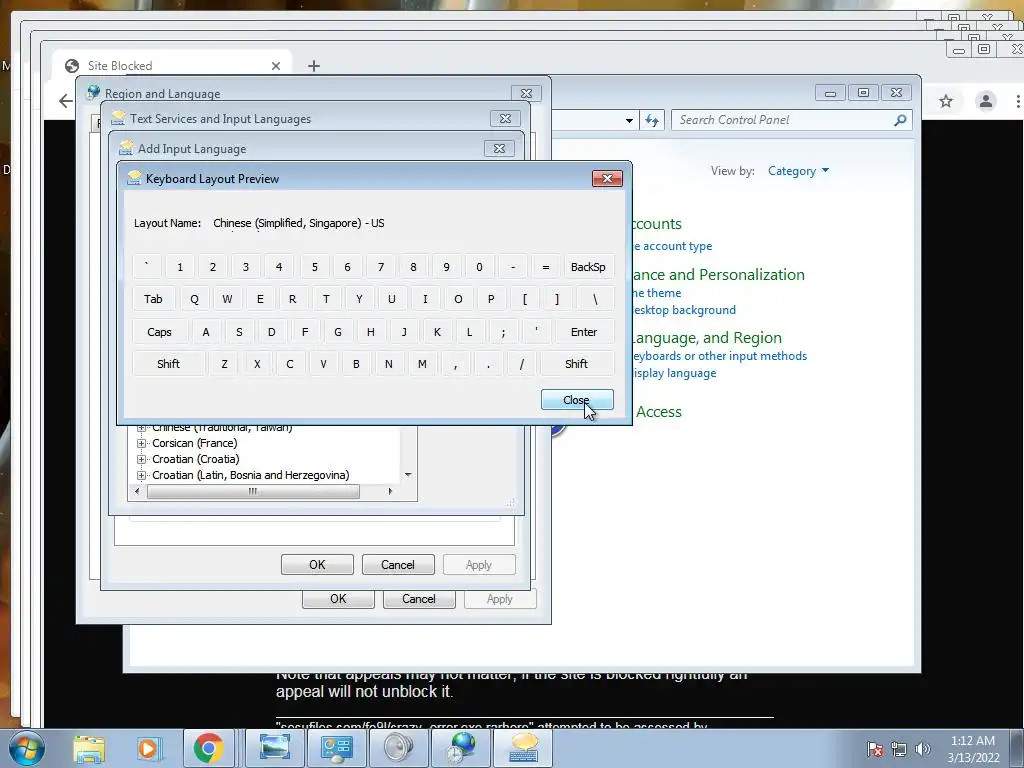
Task: Click the volume icon in system tray
Action: (923, 749)
